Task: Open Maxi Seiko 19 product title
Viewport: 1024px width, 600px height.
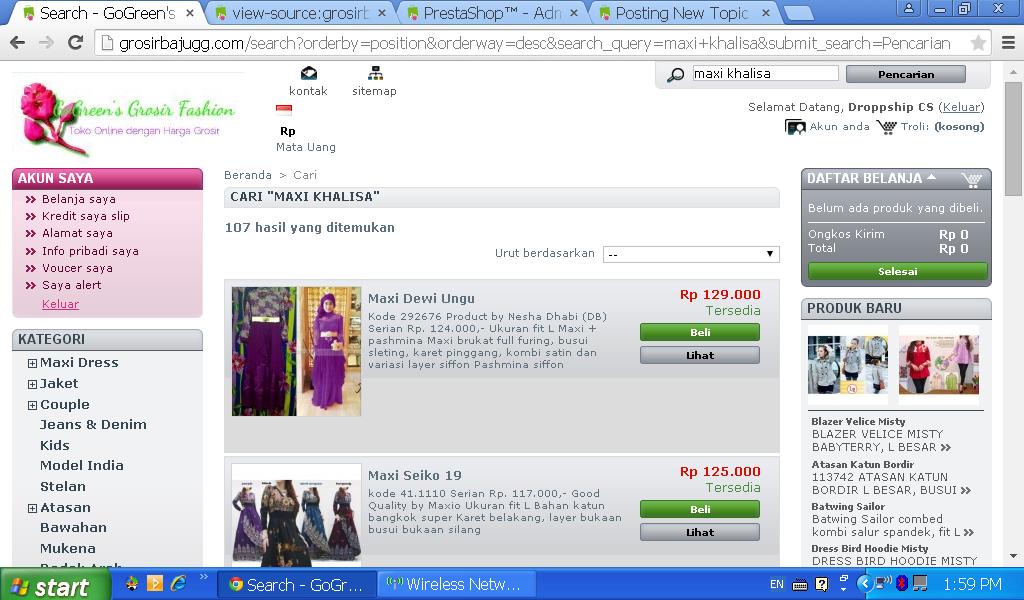Action: 415,475
